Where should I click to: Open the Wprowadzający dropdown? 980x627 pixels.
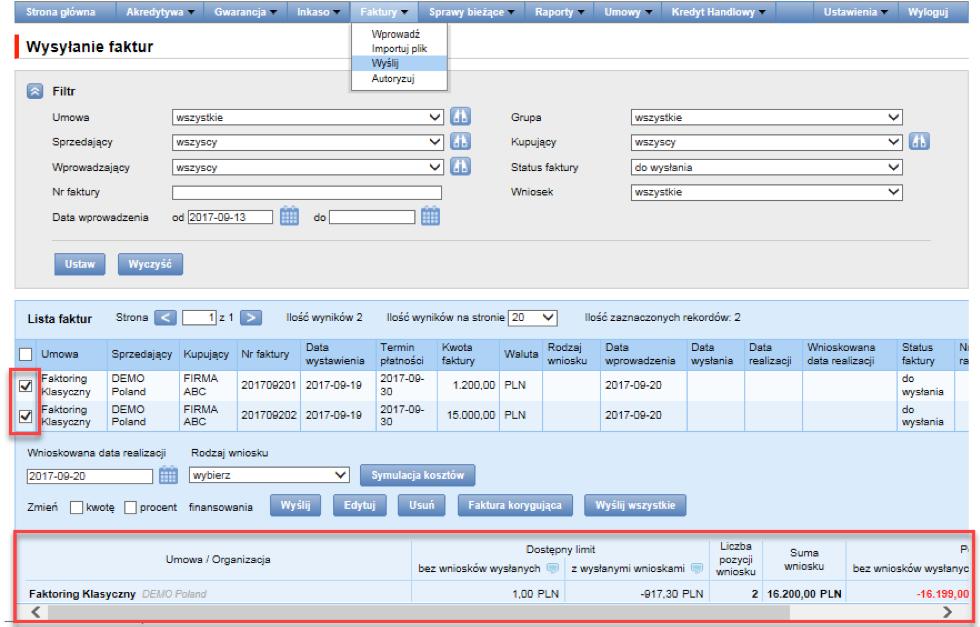click(x=308, y=167)
